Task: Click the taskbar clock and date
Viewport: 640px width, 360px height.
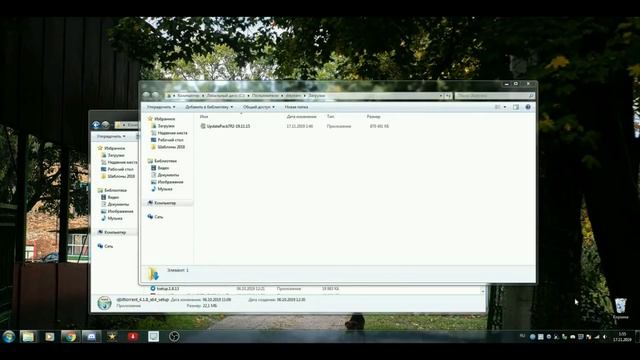Action: 622,337
